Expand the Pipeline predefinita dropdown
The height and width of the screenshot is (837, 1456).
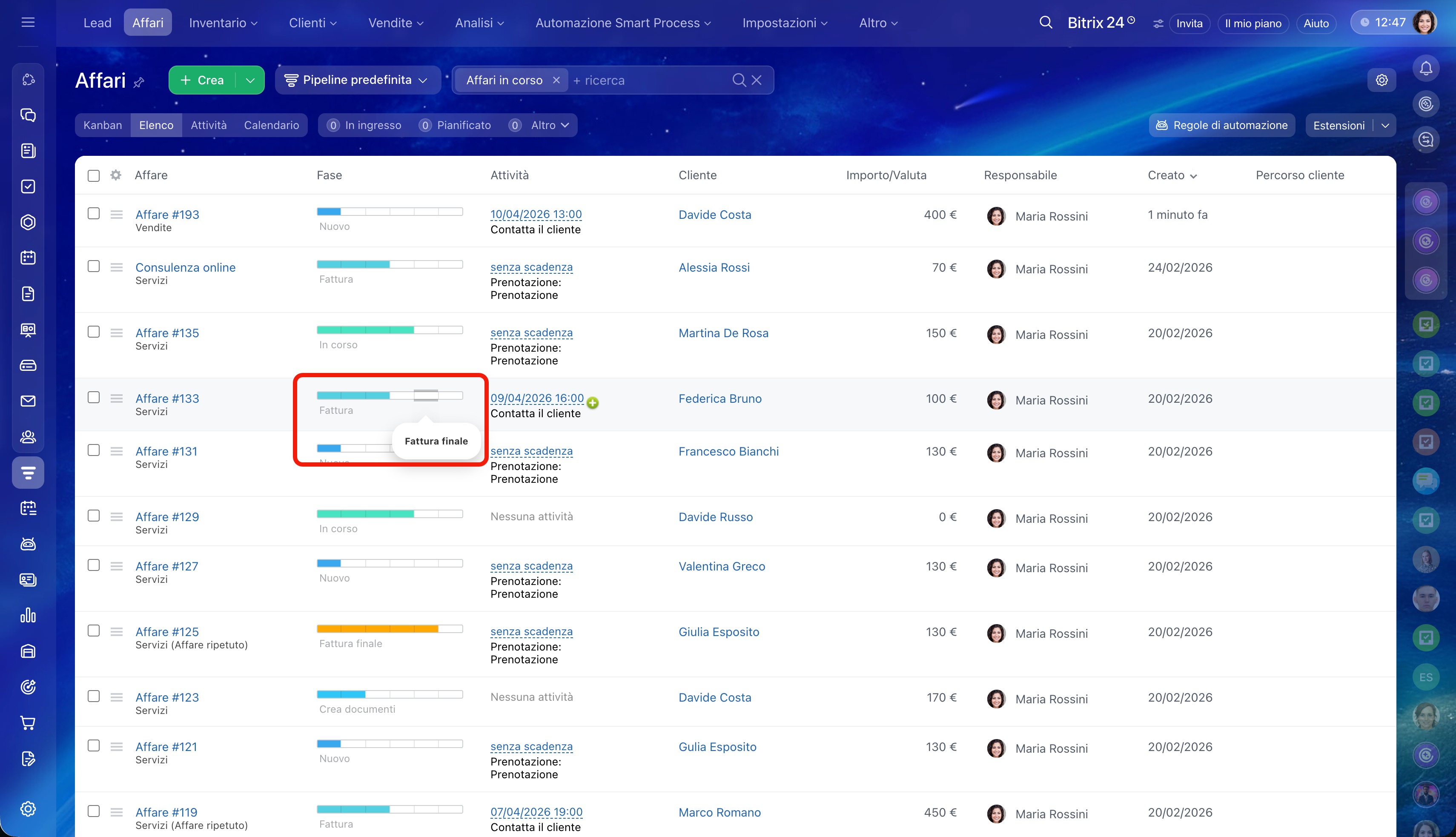coord(358,80)
